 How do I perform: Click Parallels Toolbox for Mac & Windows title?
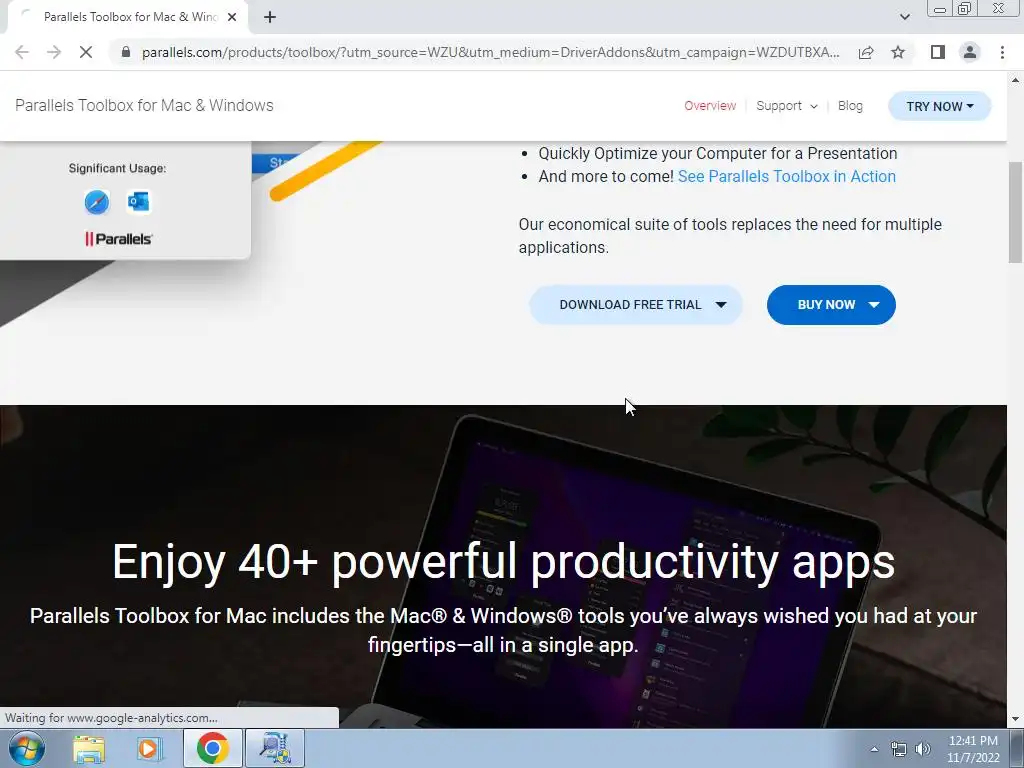click(144, 106)
